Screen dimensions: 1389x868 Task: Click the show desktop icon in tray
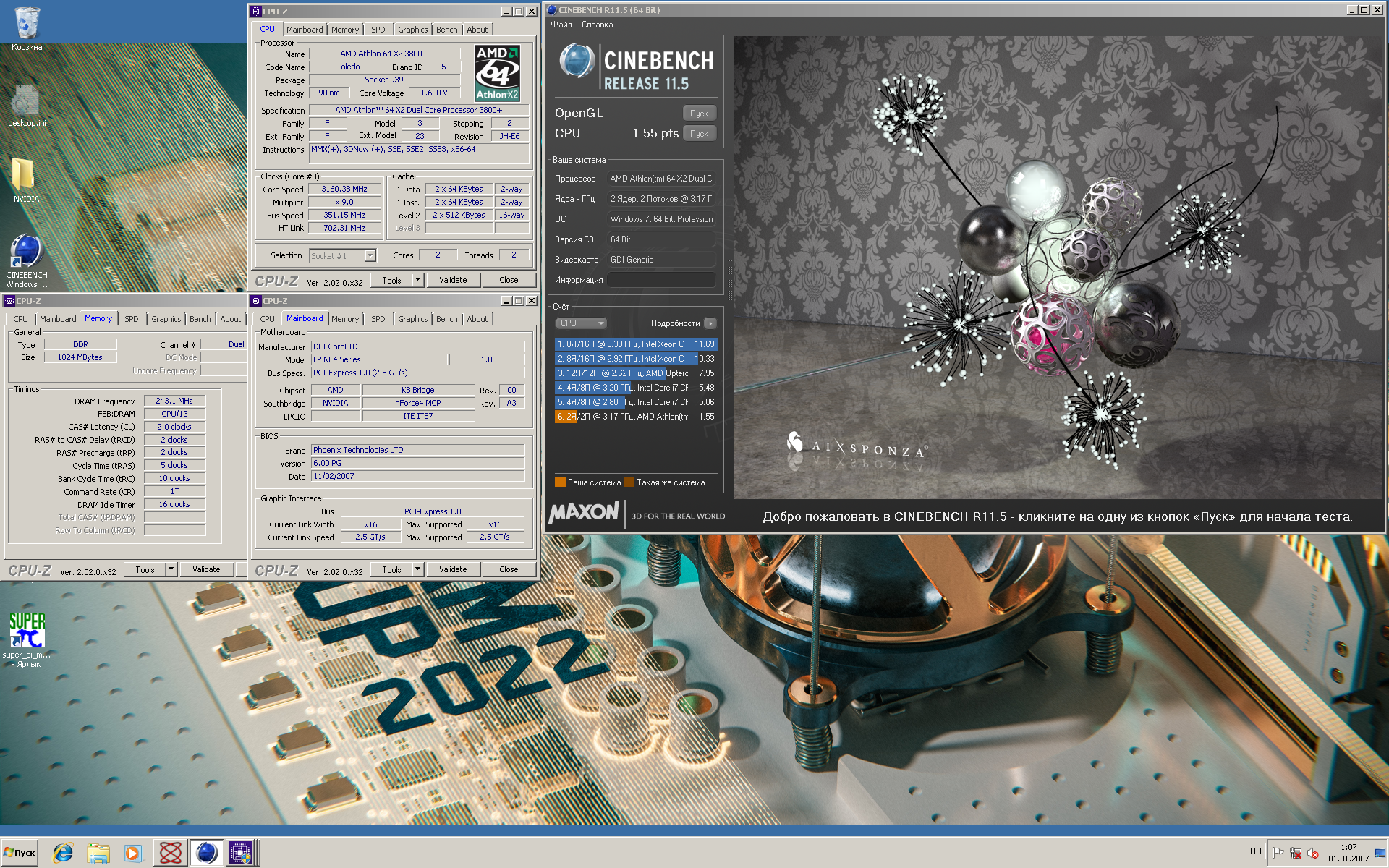tap(1382, 853)
